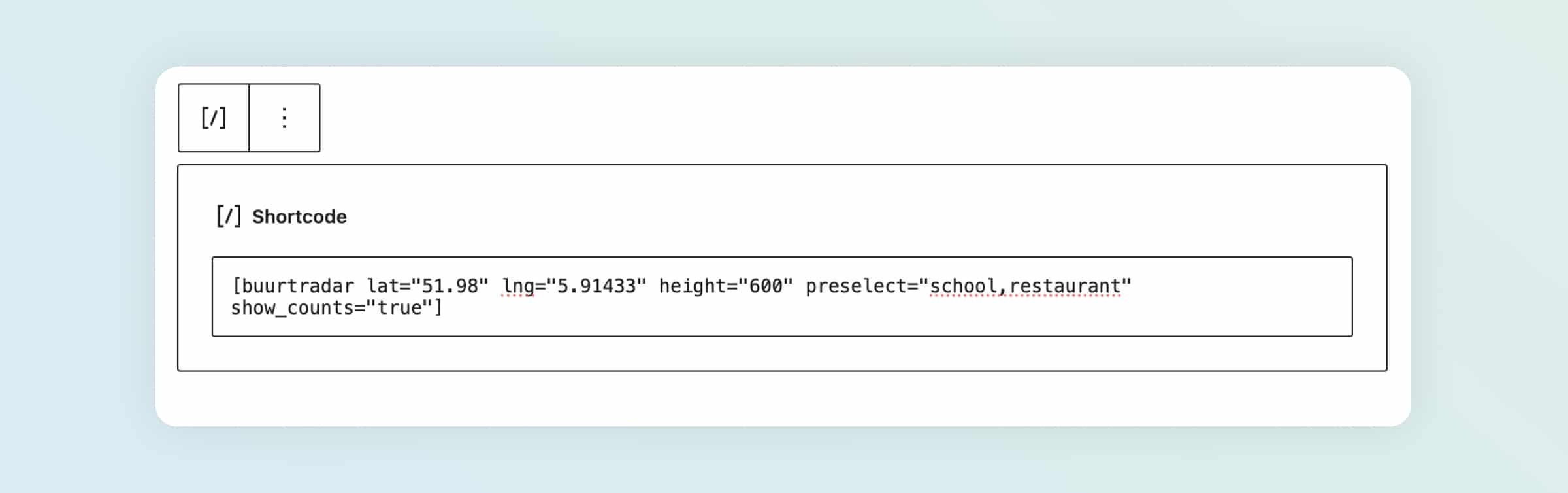The height and width of the screenshot is (493, 1568).
Task: Click the "51.98" latitude value
Action: point(450,286)
